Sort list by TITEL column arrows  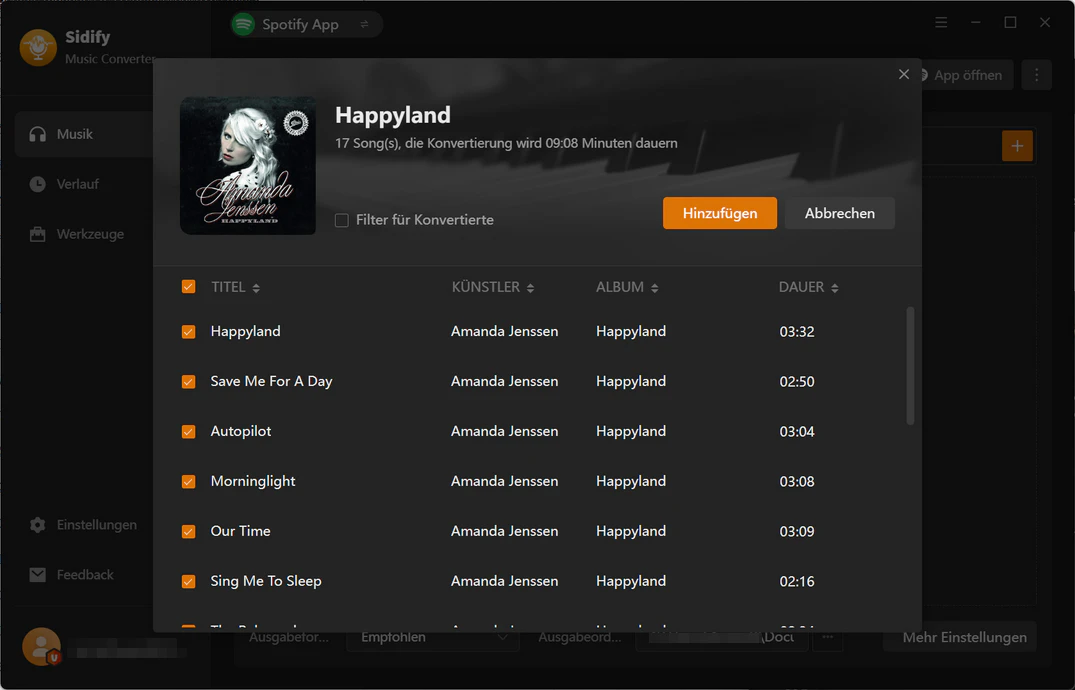(256, 288)
